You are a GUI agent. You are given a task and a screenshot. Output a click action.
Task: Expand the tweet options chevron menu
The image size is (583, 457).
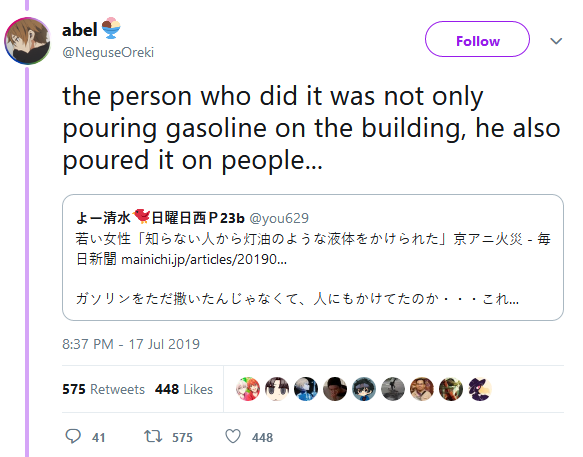(556, 41)
